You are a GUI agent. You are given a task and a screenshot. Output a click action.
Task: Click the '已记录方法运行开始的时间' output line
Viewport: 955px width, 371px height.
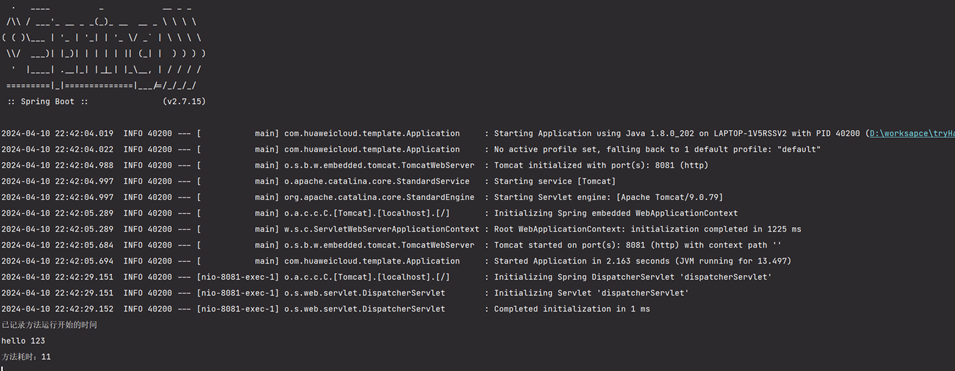coord(49,325)
